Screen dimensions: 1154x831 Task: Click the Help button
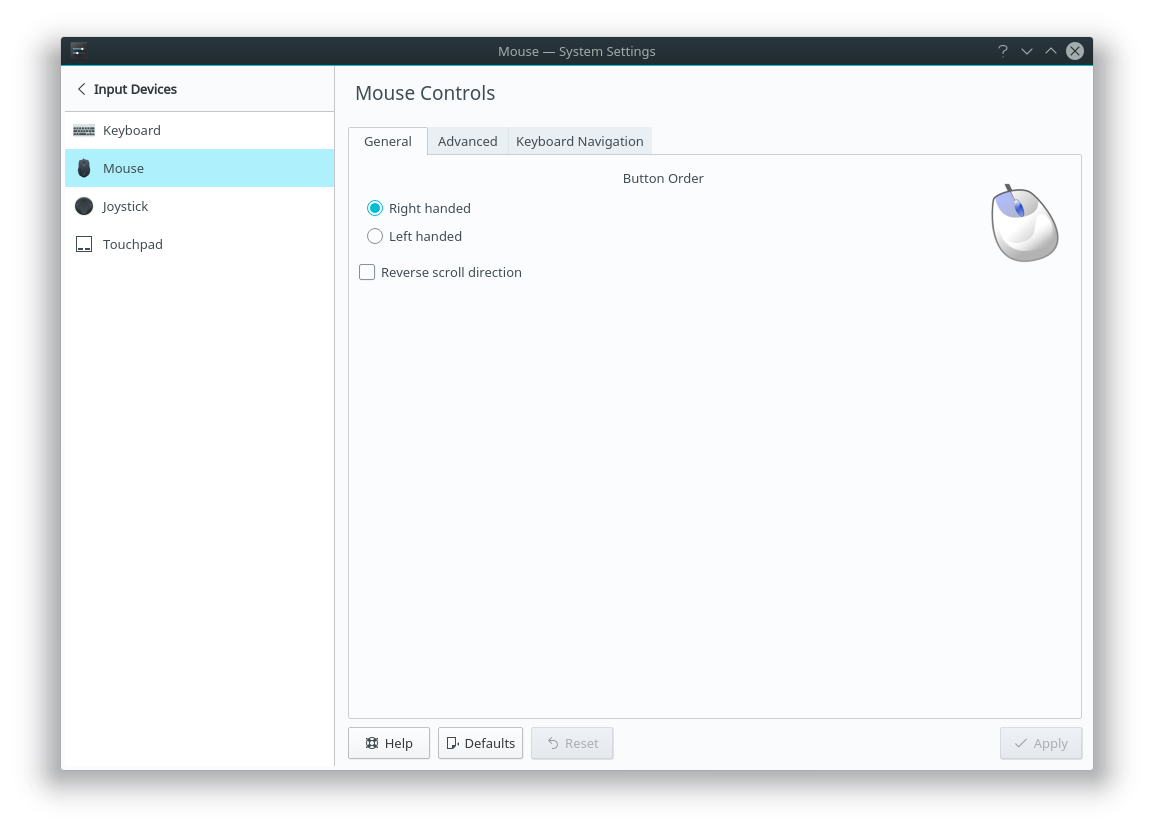pyautogui.click(x=389, y=743)
